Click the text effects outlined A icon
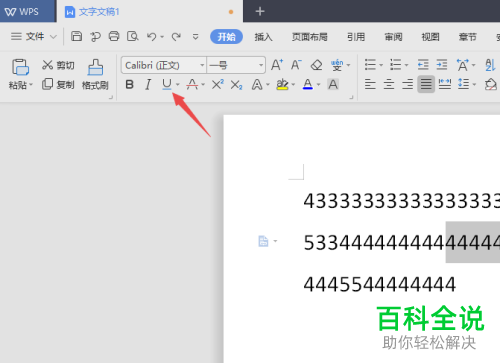This screenshot has height=363, width=500. click(257, 85)
